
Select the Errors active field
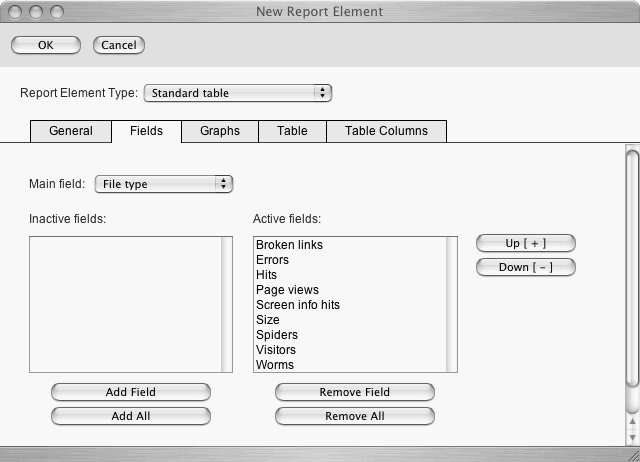(x=273, y=260)
